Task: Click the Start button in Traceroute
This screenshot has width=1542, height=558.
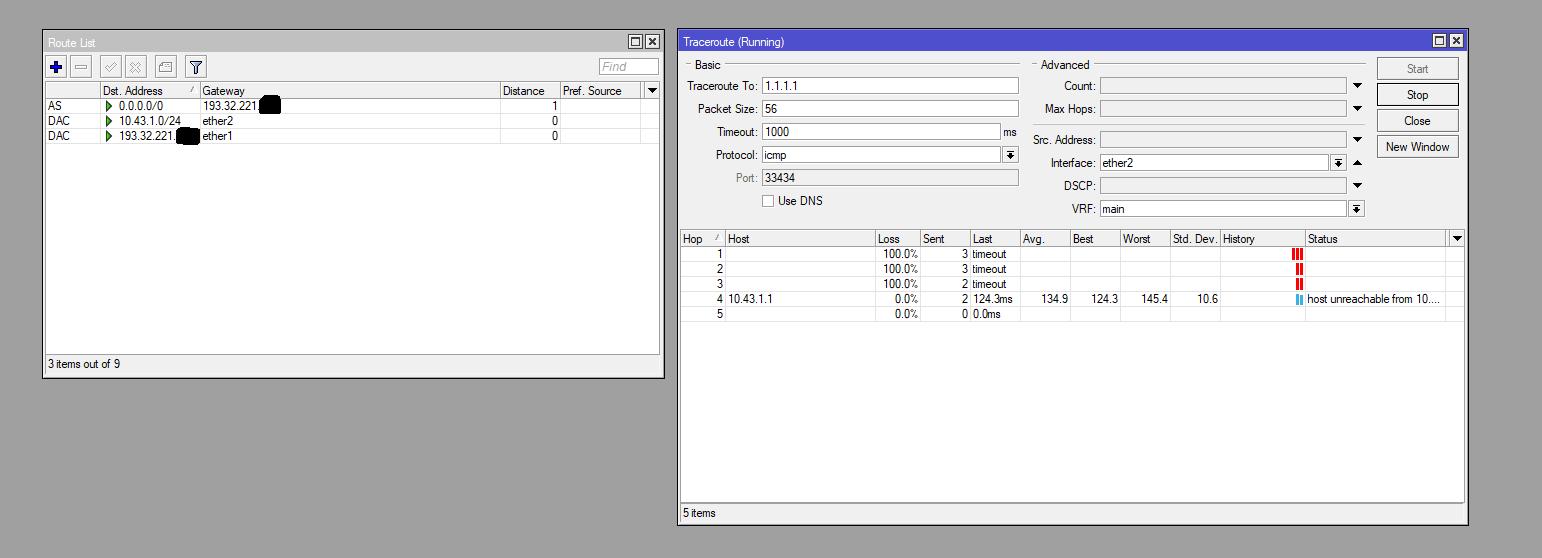Action: click(1417, 69)
